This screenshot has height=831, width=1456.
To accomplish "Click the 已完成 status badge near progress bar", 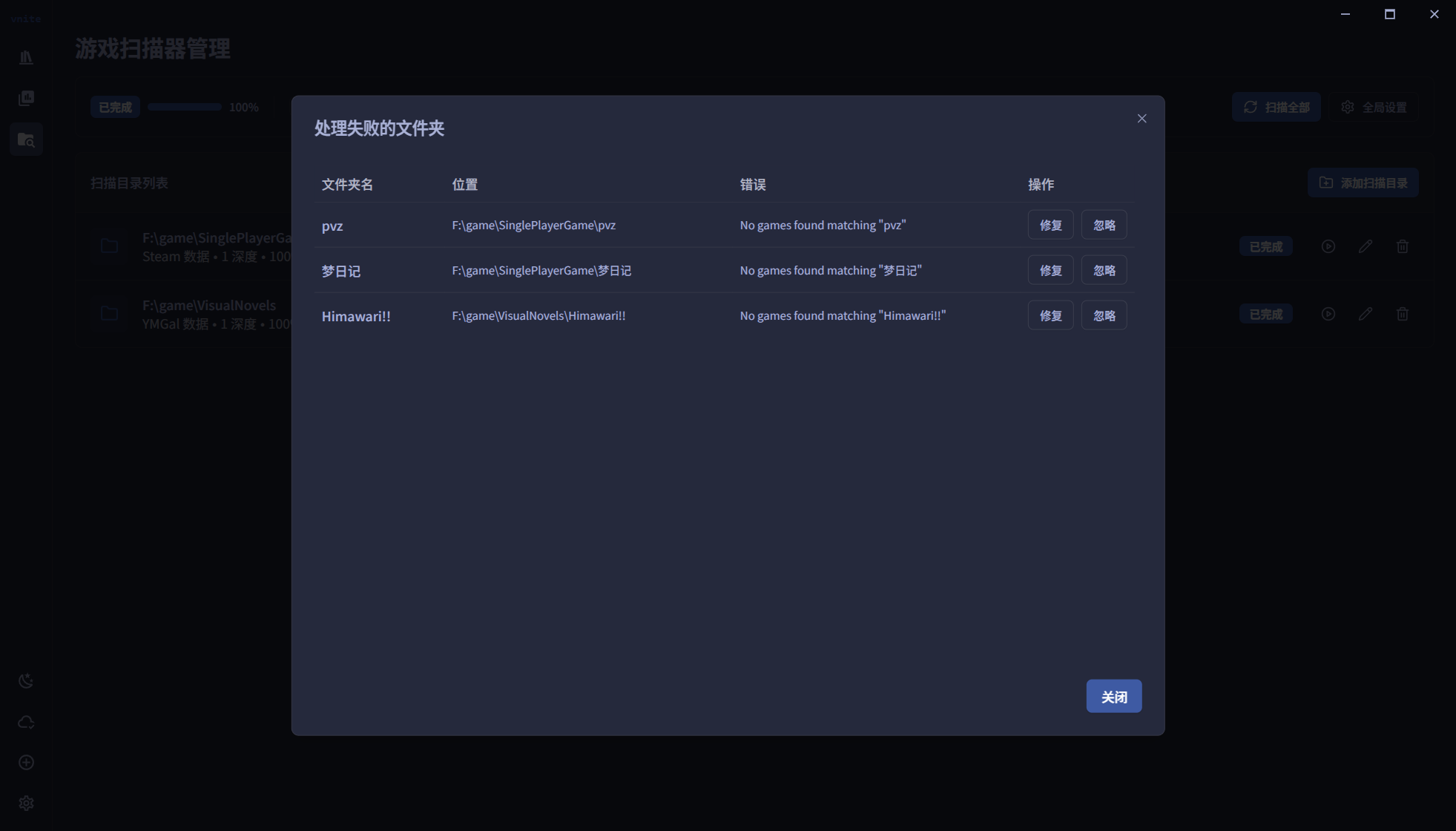I will pyautogui.click(x=115, y=107).
